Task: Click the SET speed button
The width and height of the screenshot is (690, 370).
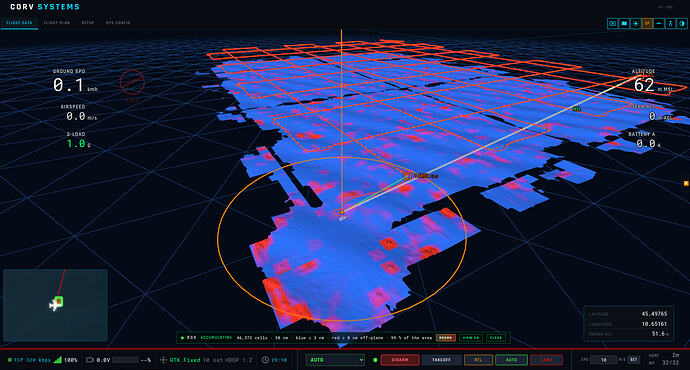Action: coord(633,360)
